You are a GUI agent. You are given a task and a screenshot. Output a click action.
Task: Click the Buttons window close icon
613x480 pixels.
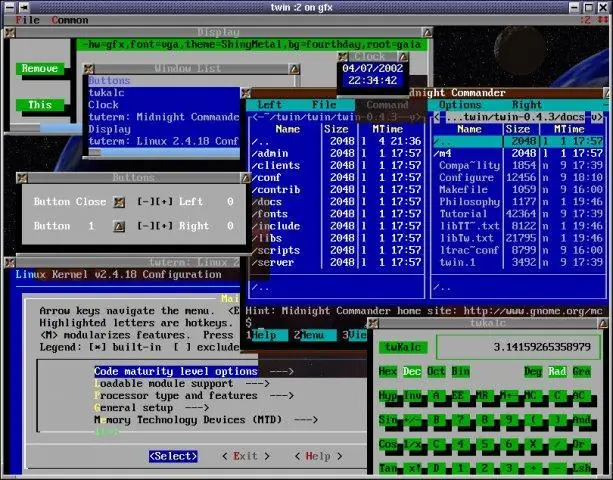coord(22,178)
